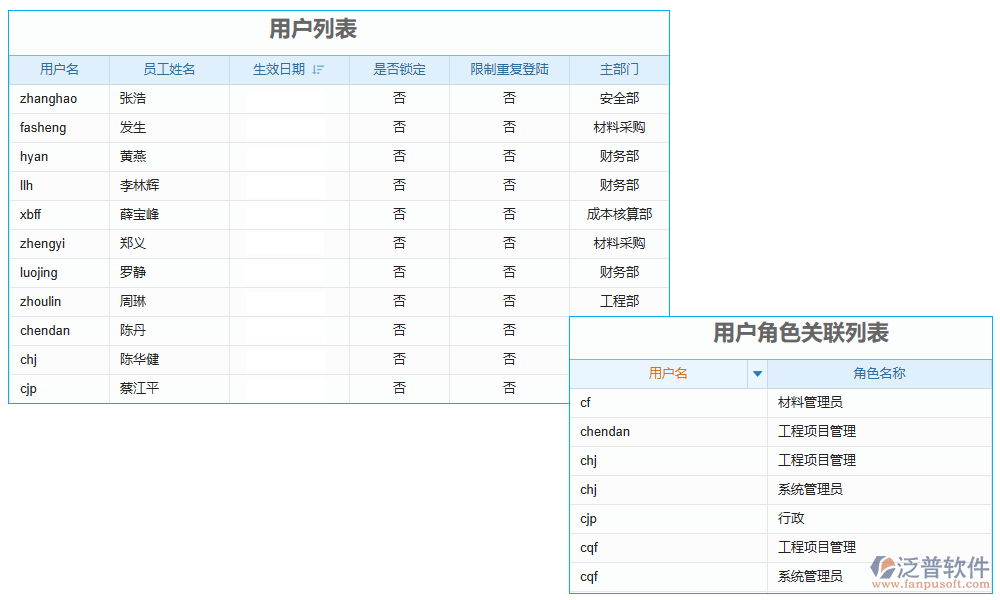Select user fasheng's 材料采购 department cell
The height and width of the screenshot is (600, 1000).
pyautogui.click(x=618, y=127)
